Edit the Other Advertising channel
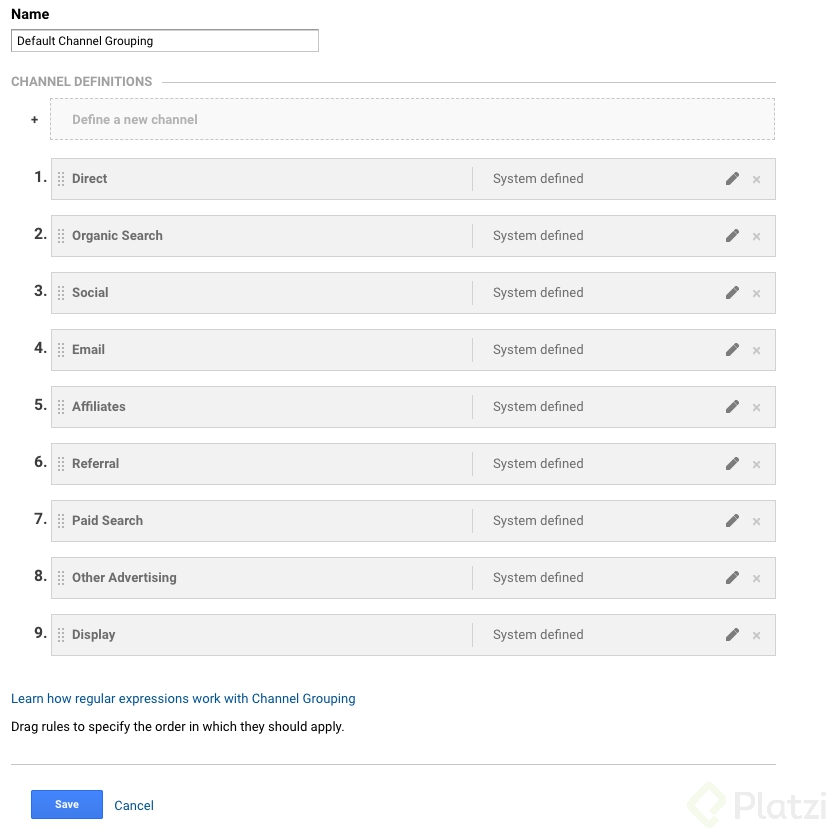Image resolution: width=835 pixels, height=837 pixels. click(x=732, y=578)
